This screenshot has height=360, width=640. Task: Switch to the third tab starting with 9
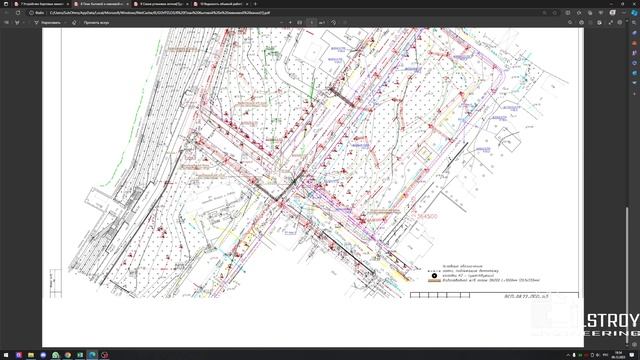(x=160, y=4)
